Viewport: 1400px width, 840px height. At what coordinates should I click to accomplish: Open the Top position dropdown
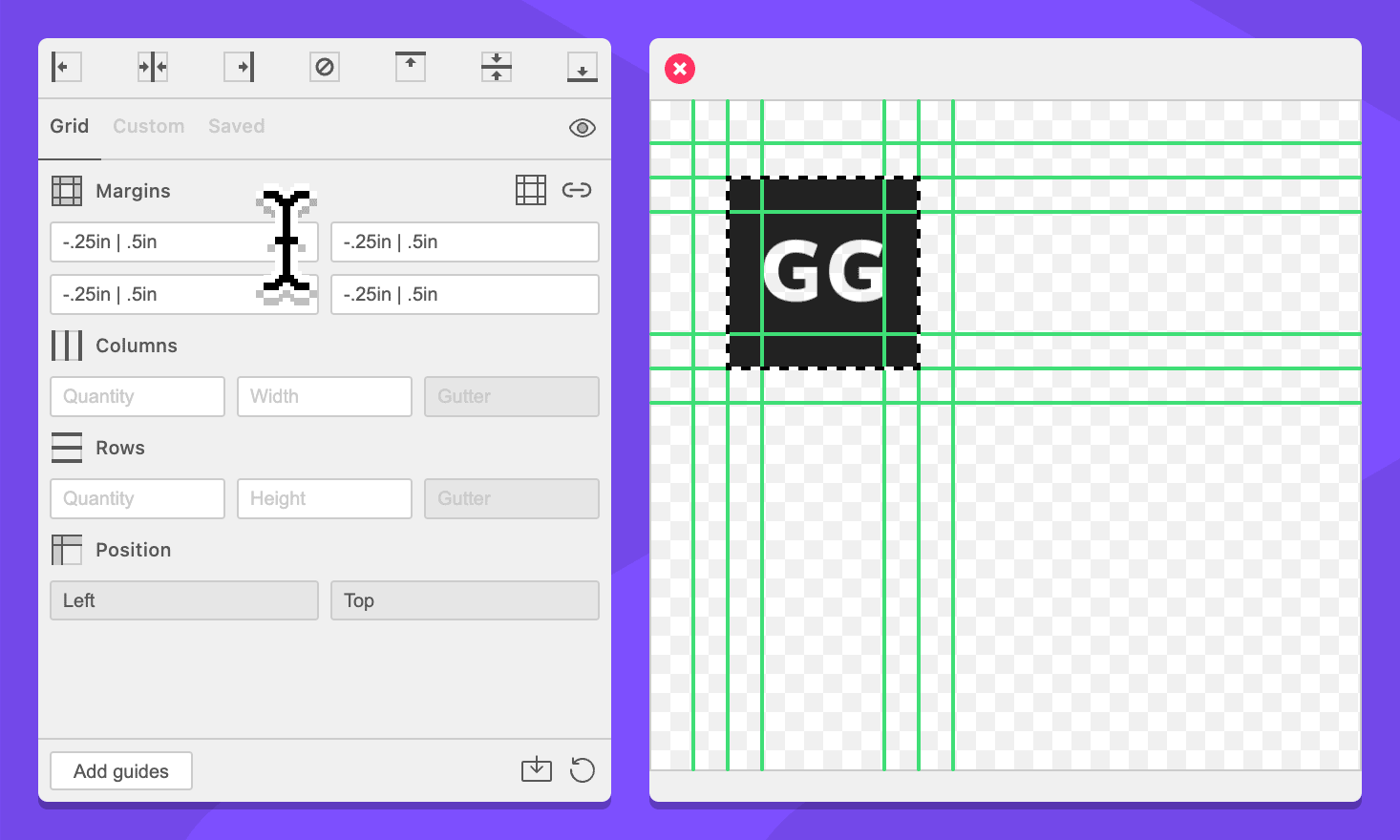tap(464, 600)
